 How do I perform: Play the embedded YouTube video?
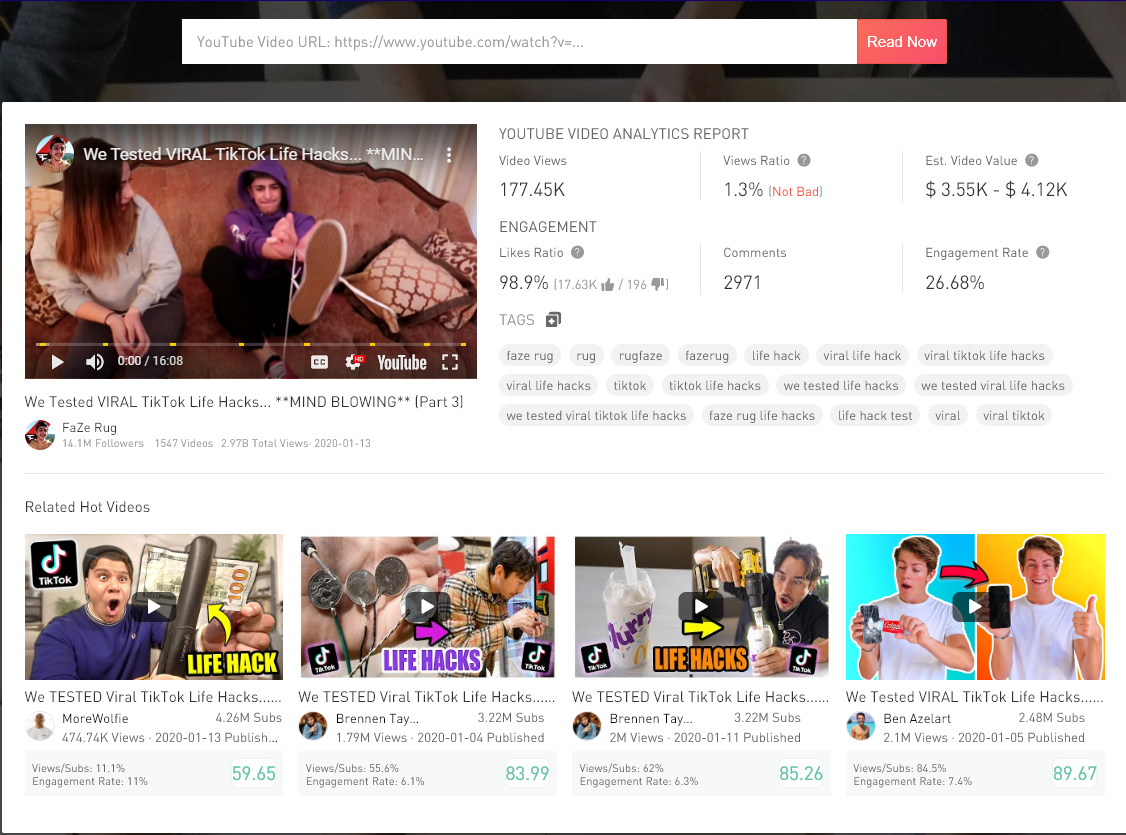tap(57, 362)
